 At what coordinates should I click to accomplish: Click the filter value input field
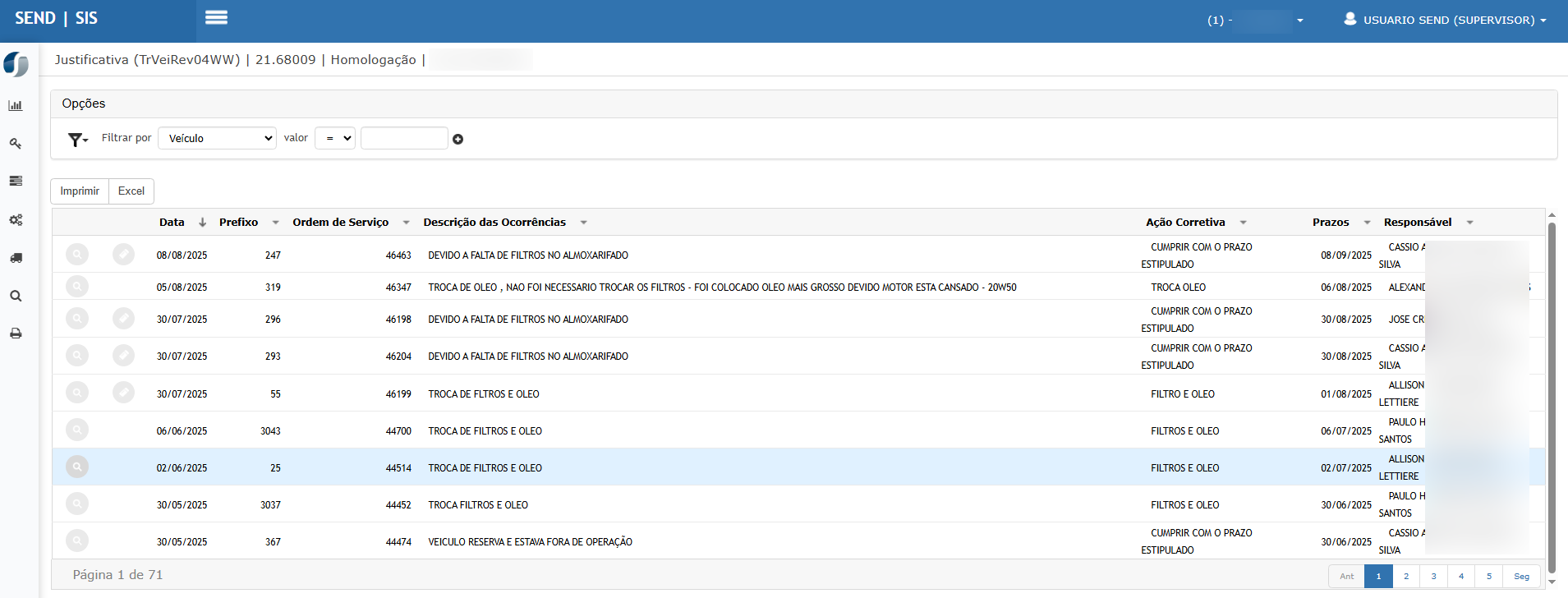(404, 138)
